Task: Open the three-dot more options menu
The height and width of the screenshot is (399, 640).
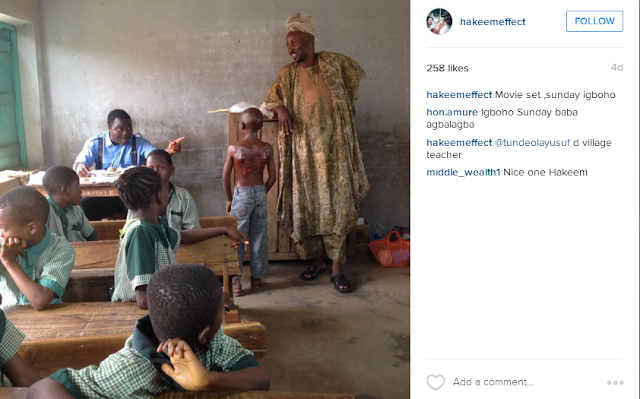Action: pyautogui.click(x=615, y=382)
